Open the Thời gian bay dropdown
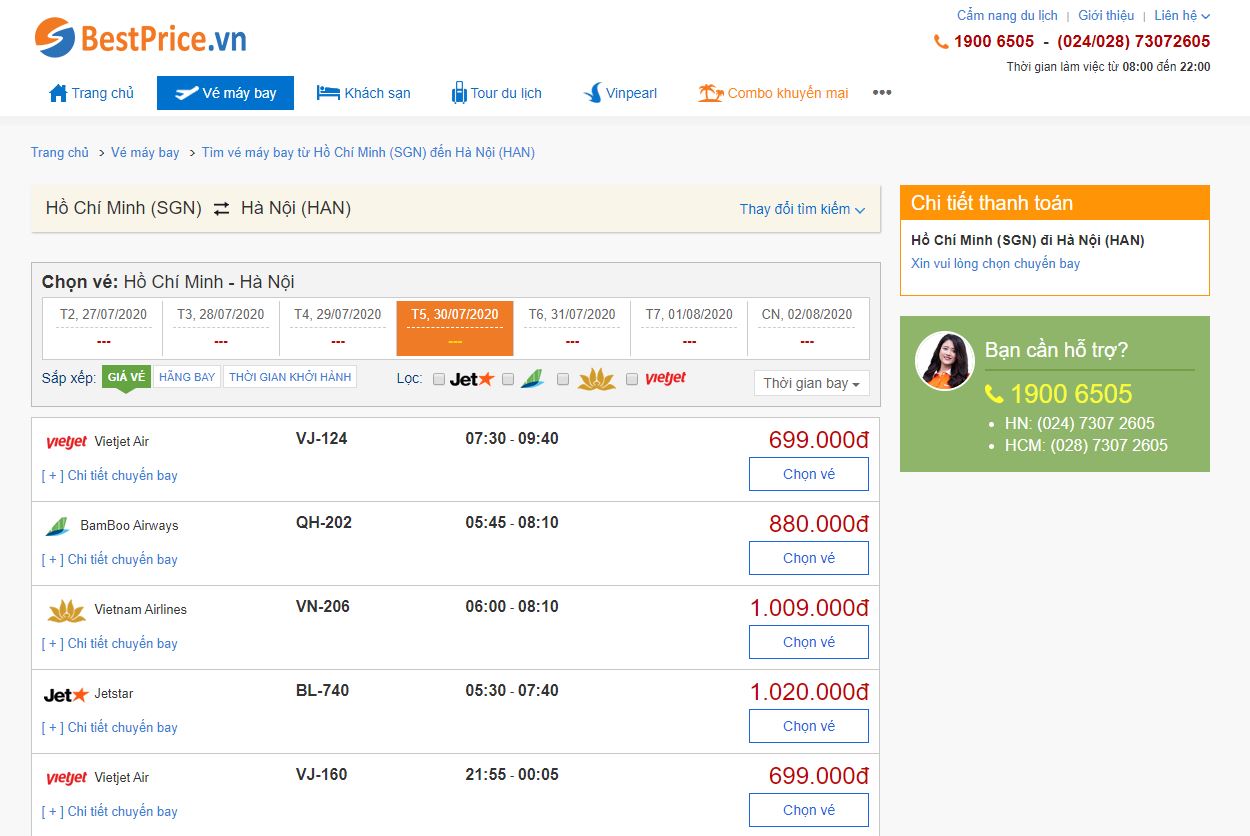1250x836 pixels. (x=811, y=383)
